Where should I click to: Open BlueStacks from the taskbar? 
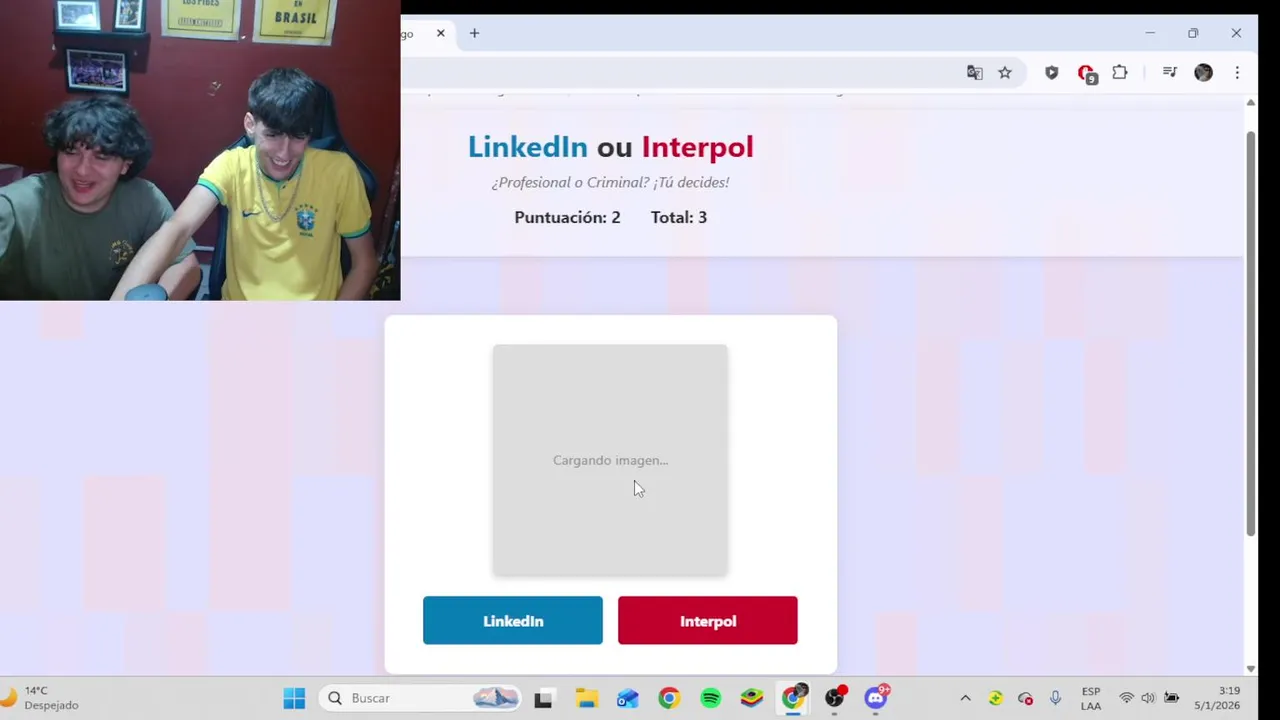[x=752, y=698]
